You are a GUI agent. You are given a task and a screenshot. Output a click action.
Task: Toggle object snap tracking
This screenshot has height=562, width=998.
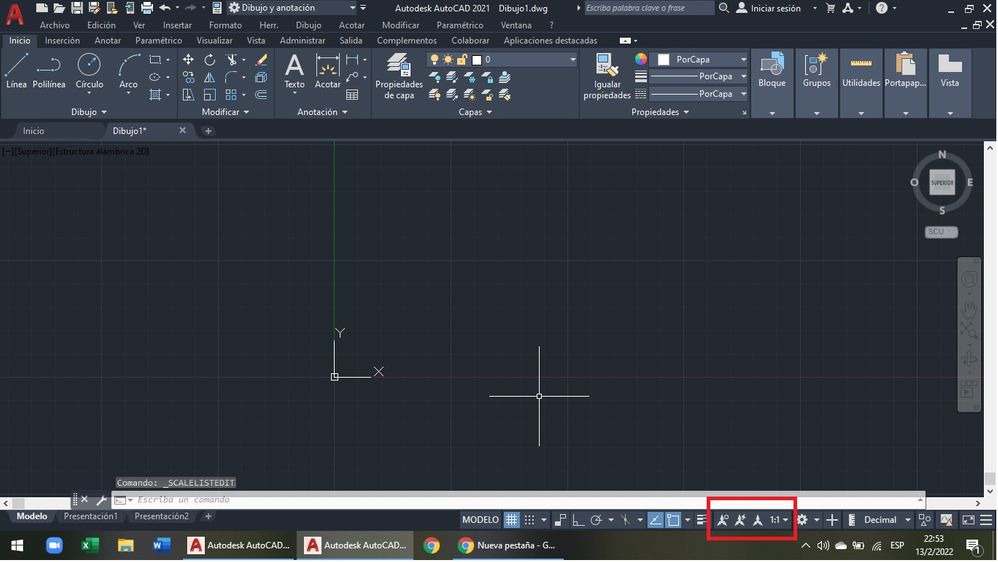[x=655, y=520]
